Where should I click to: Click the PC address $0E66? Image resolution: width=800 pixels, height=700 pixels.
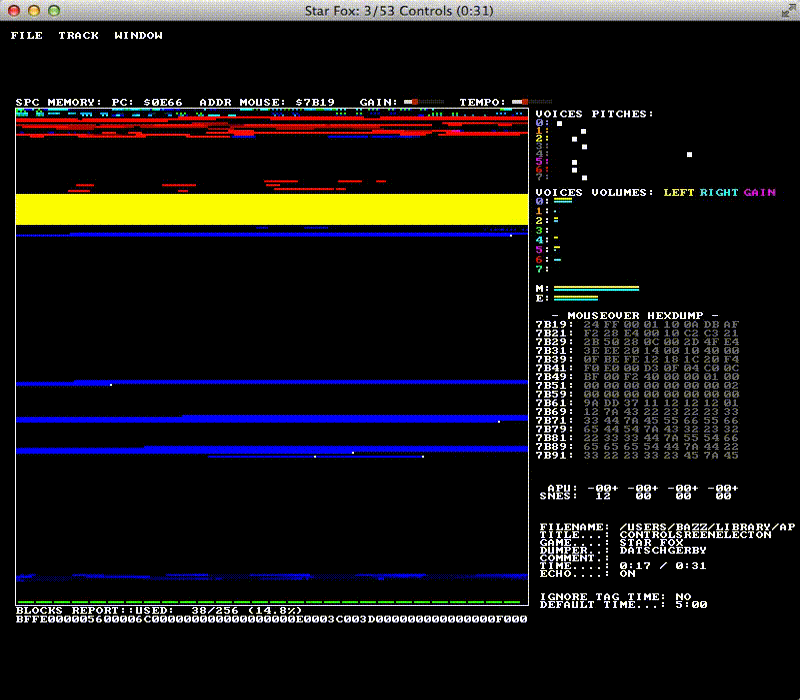(163, 102)
